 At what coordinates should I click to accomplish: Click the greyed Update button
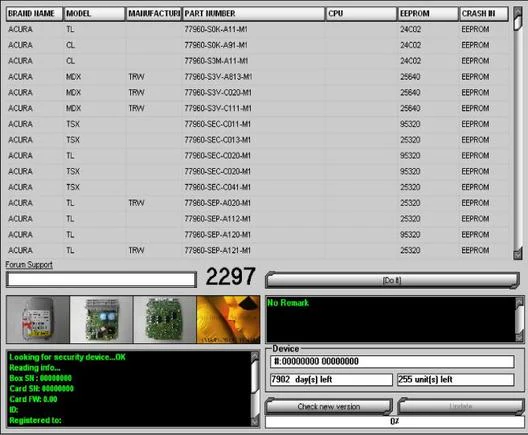click(x=461, y=406)
